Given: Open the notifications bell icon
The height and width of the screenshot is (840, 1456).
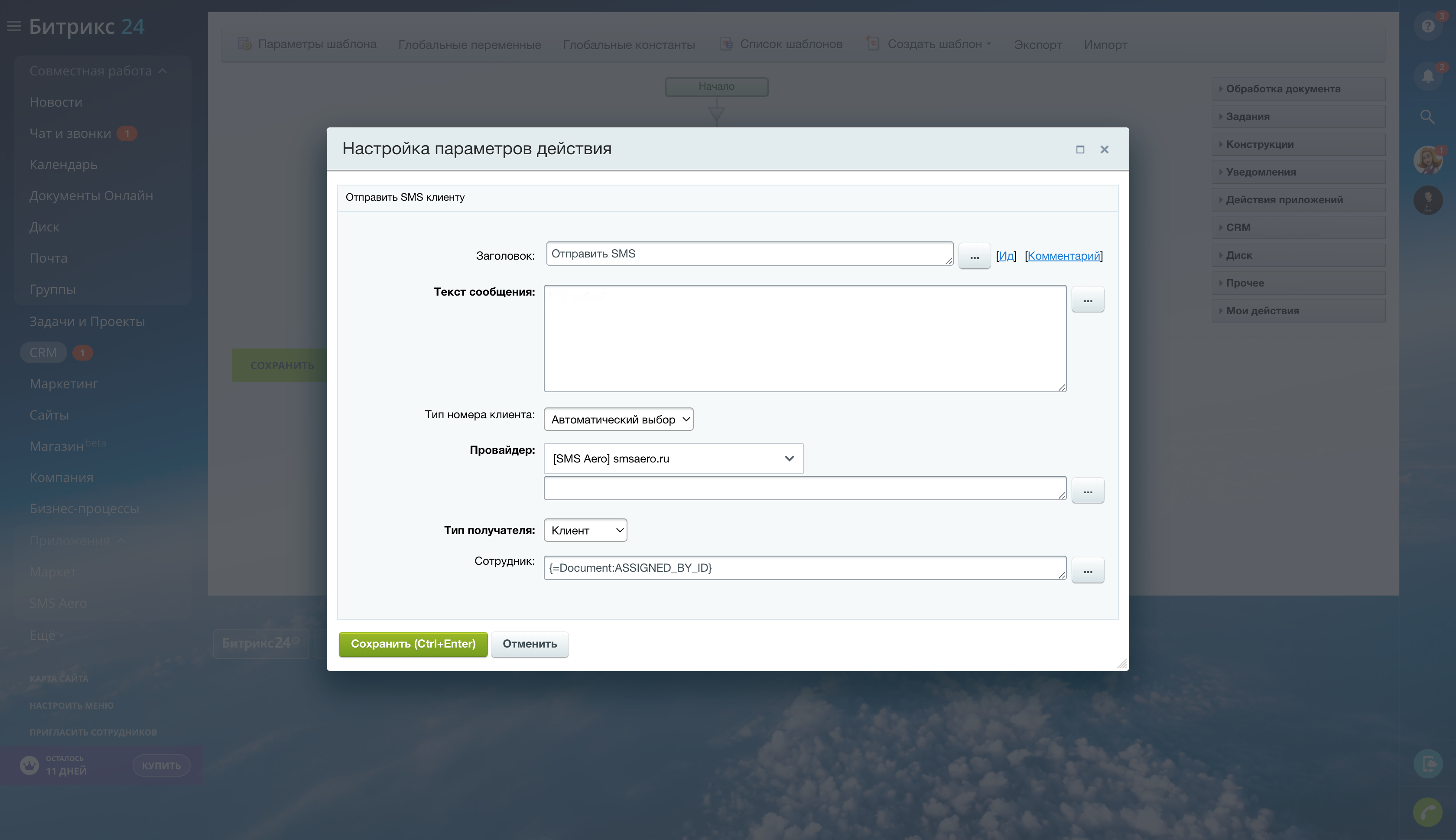Looking at the screenshot, I should coord(1428,76).
